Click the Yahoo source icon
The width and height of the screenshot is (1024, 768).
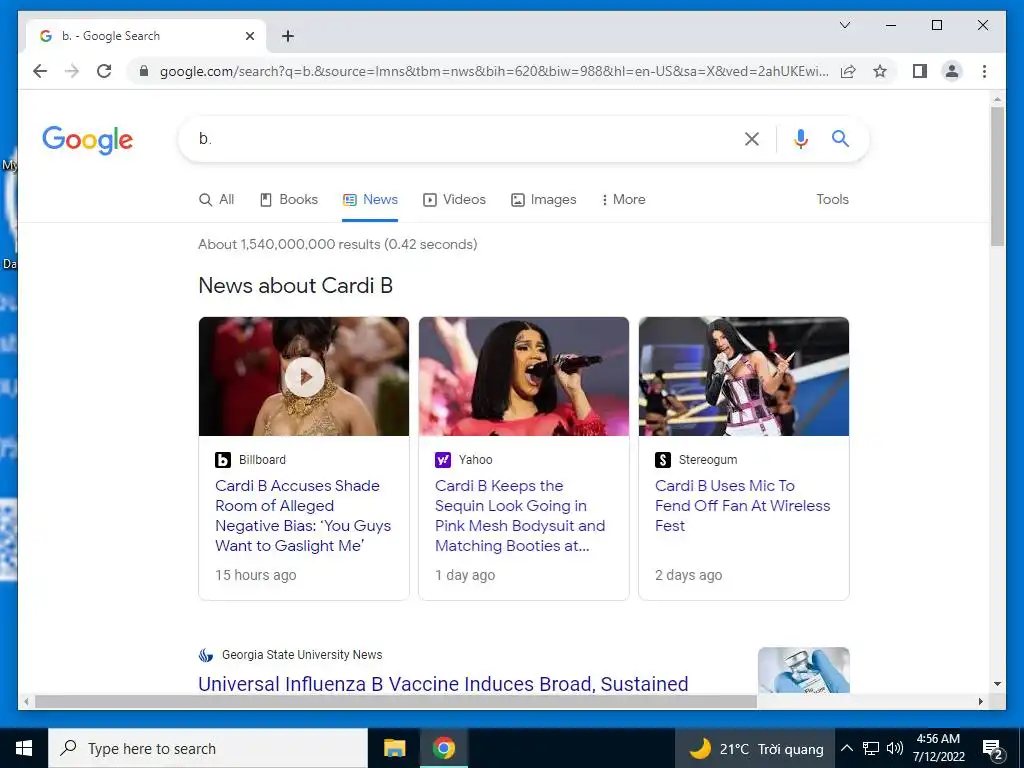(x=443, y=460)
